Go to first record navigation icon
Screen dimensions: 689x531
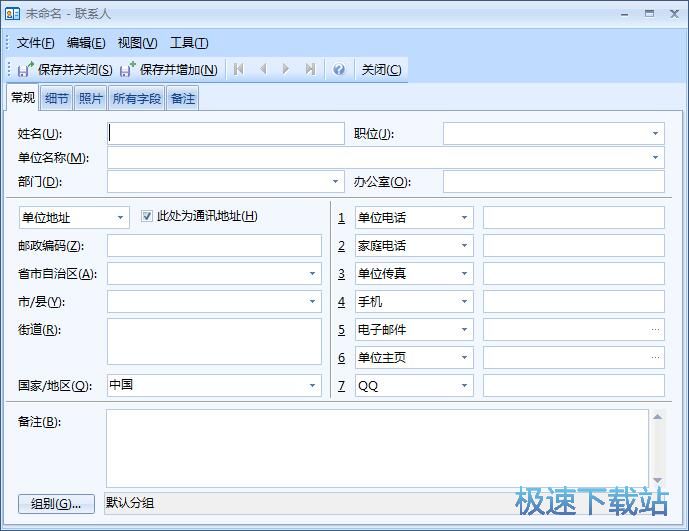(x=239, y=69)
